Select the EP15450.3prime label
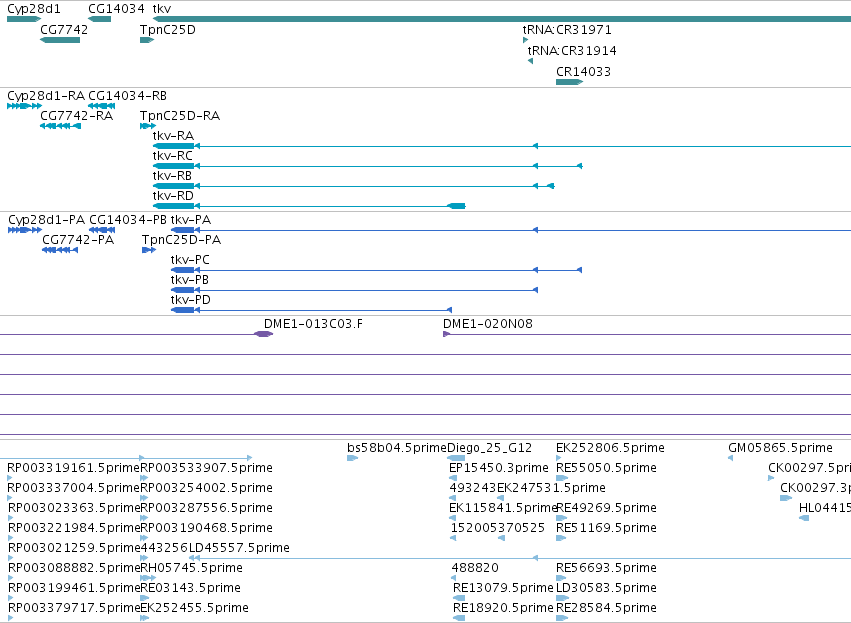The width and height of the screenshot is (851, 623). 499,468
